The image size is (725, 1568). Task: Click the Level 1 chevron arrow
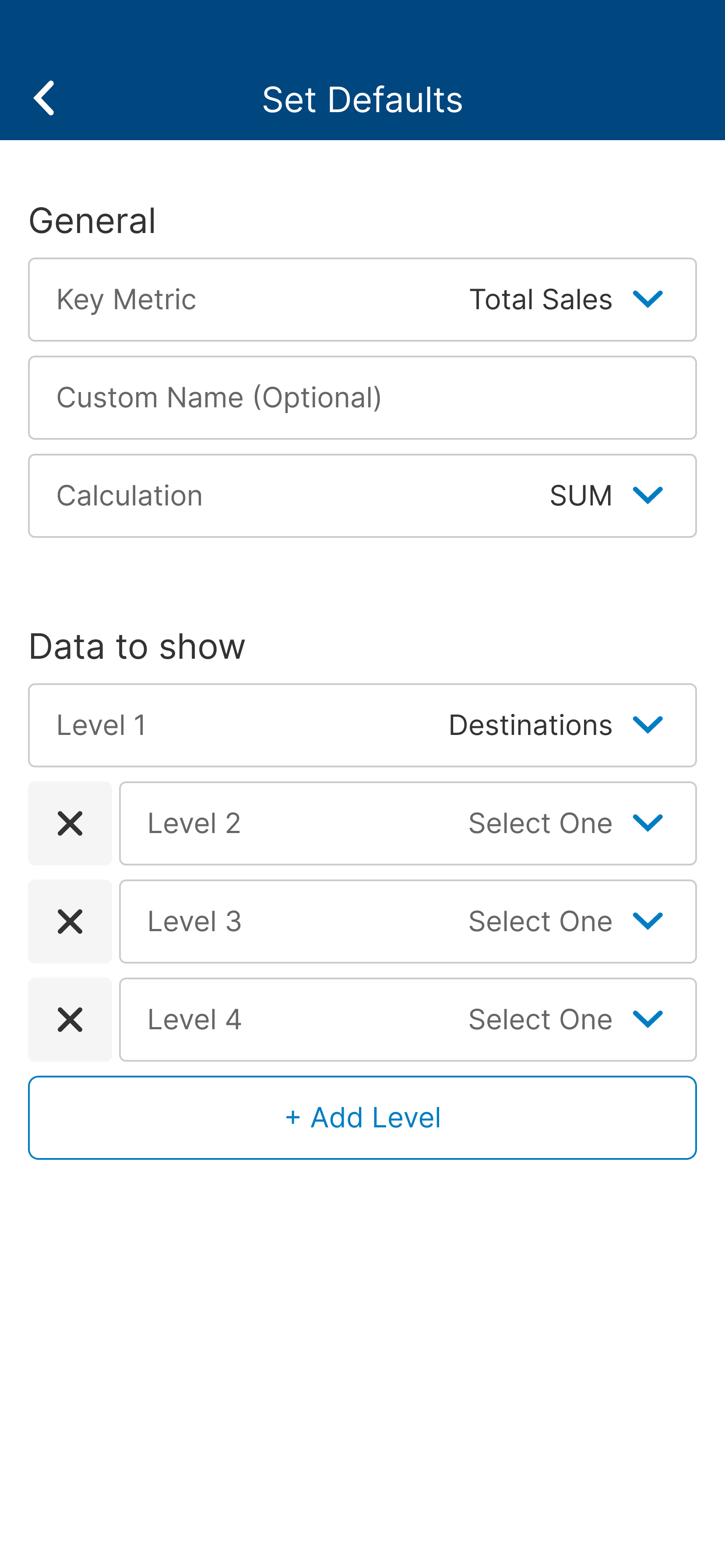[x=647, y=725]
